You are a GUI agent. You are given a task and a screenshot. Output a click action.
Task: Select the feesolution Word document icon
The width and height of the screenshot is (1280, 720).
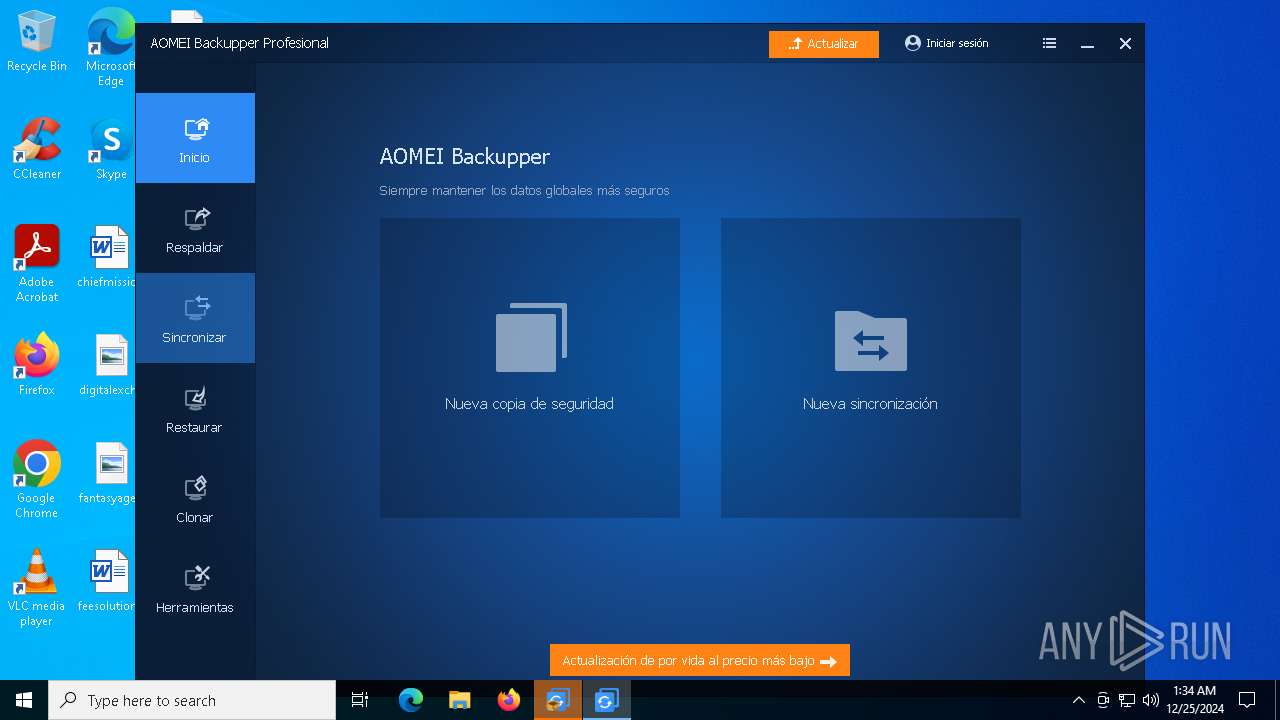[107, 581]
